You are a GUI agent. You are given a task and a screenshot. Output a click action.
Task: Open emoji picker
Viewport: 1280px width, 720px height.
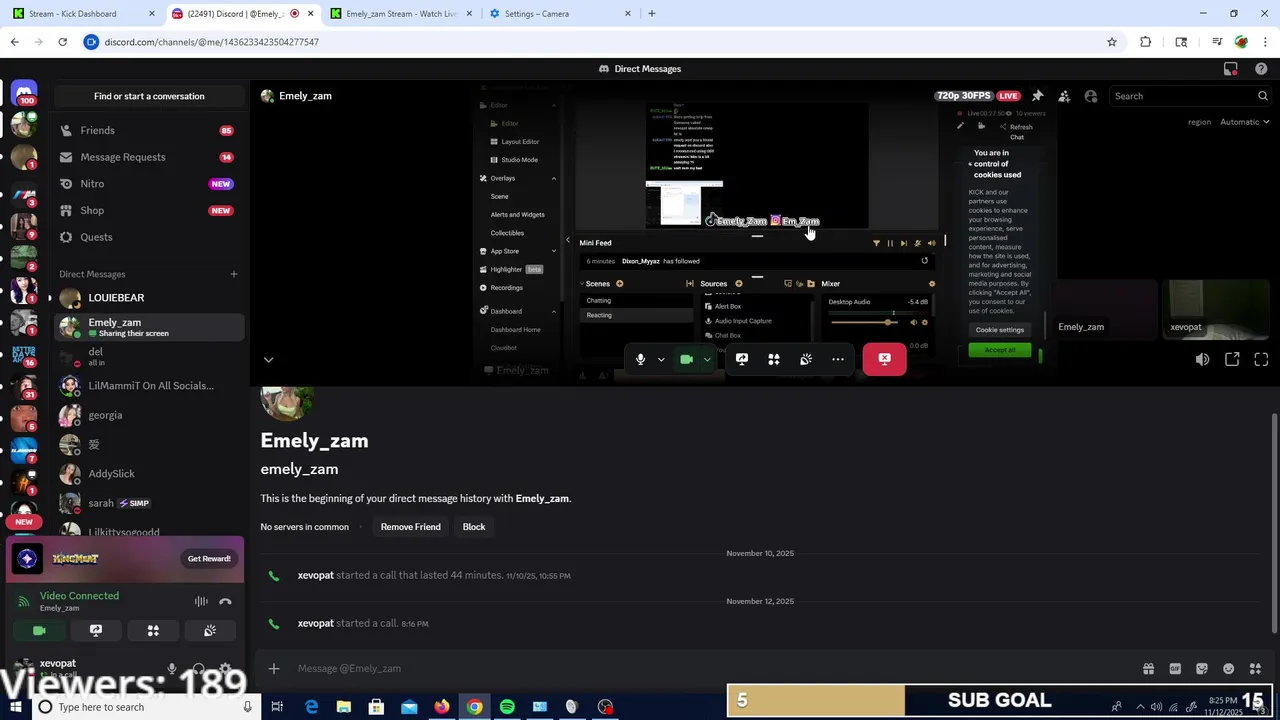coord(1229,669)
